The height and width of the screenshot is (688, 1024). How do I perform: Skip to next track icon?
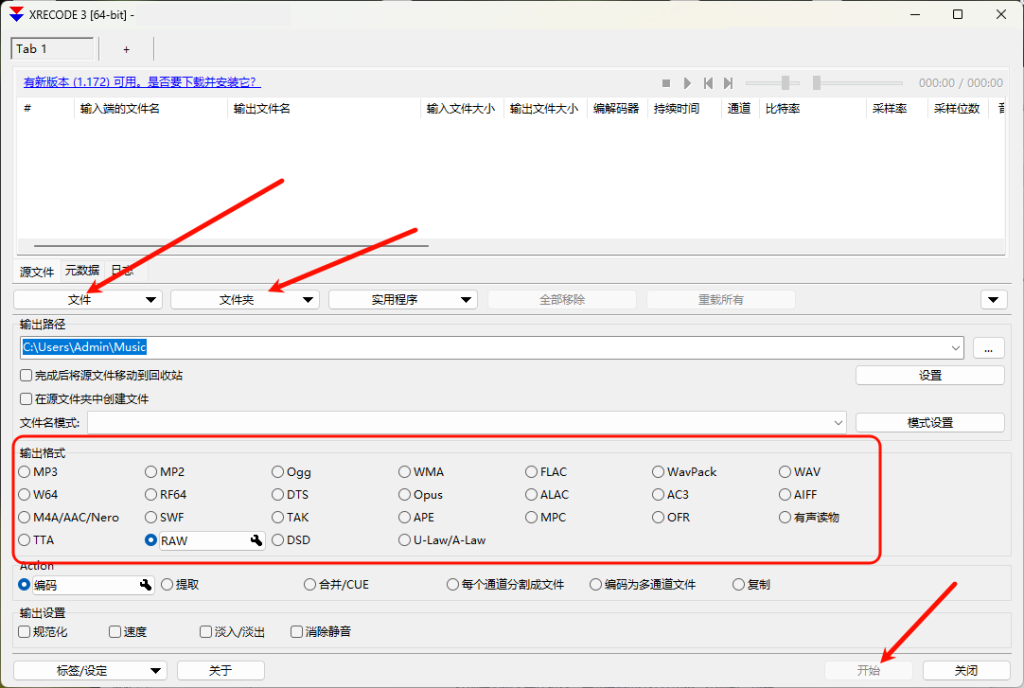click(x=729, y=83)
